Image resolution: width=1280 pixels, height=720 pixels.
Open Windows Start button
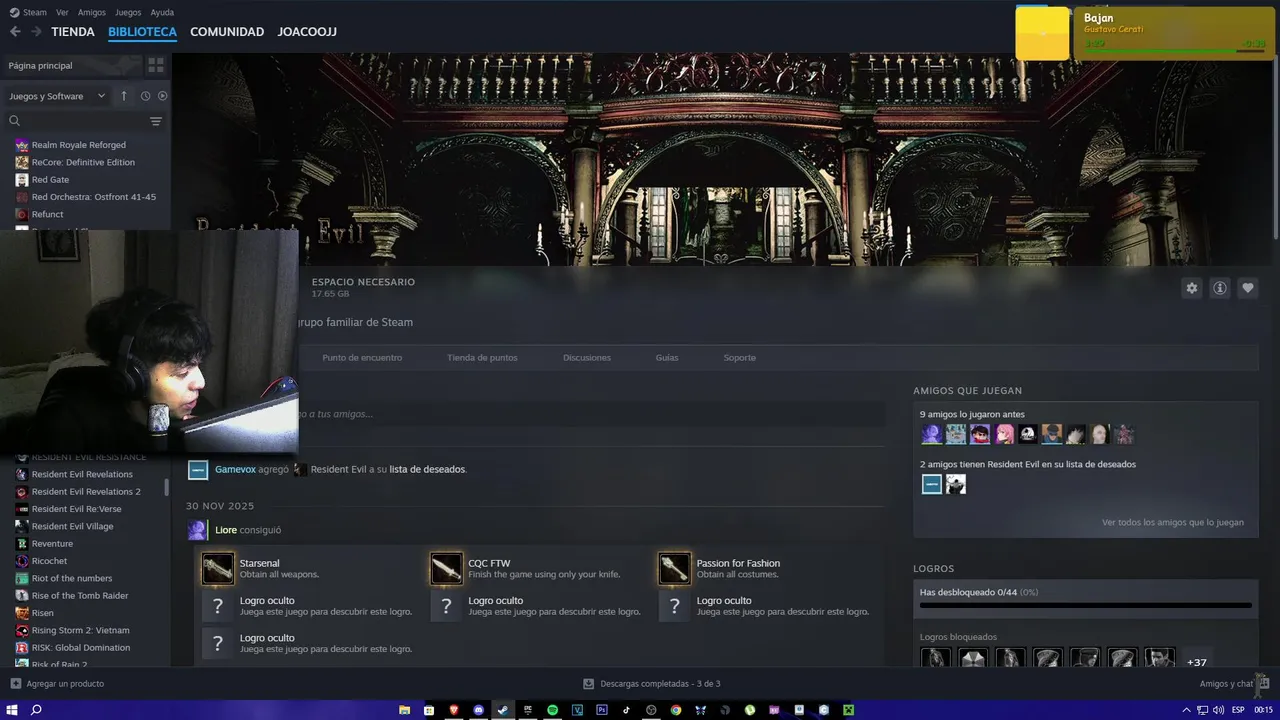coord(11,710)
